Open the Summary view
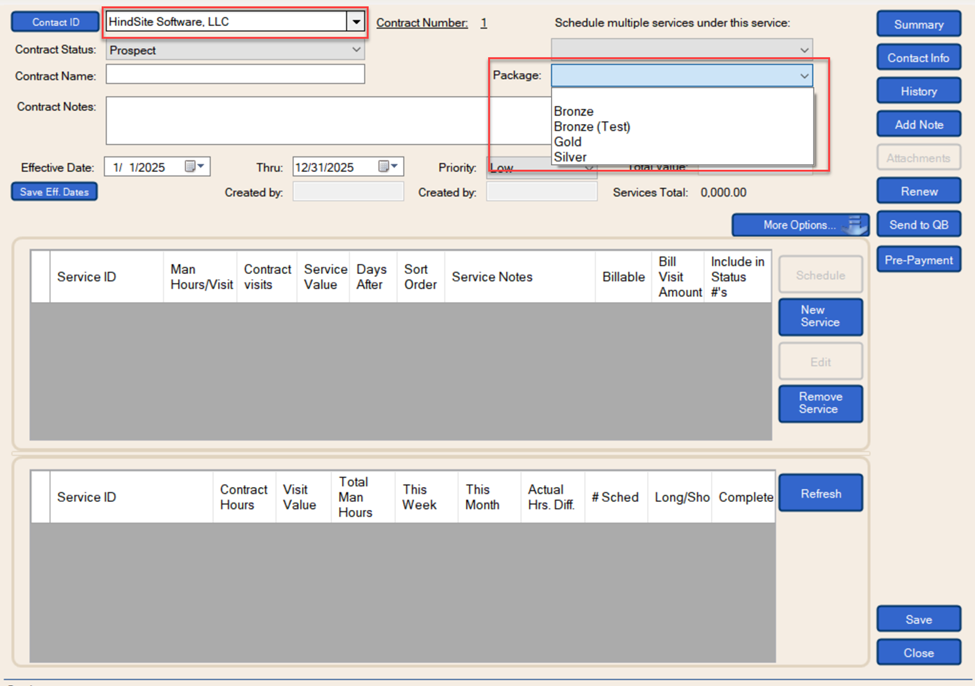The height and width of the screenshot is (686, 975). coord(918,25)
